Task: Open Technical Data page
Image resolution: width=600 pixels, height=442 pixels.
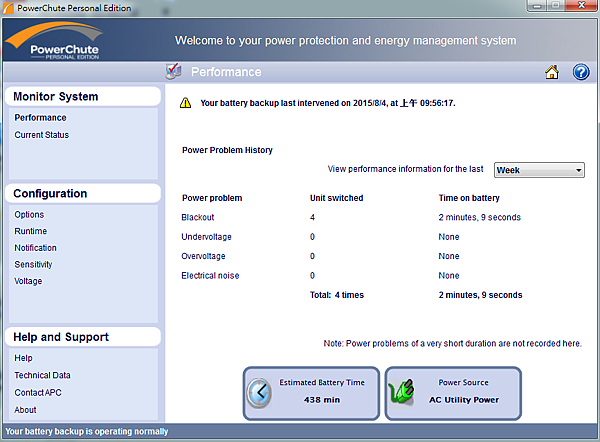Action: pos(43,375)
